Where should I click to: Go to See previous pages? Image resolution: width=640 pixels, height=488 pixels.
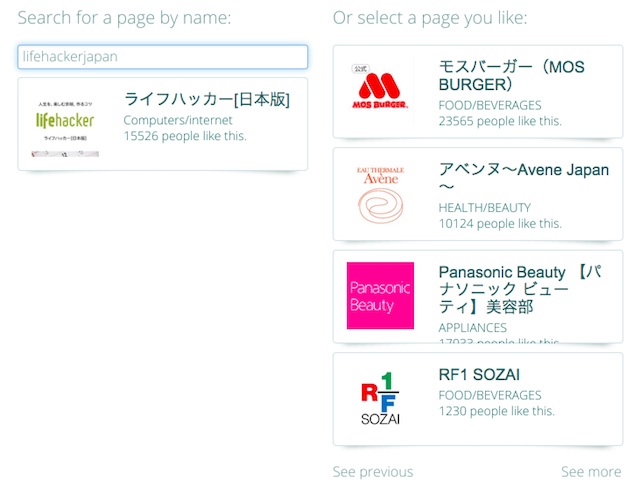[373, 472]
